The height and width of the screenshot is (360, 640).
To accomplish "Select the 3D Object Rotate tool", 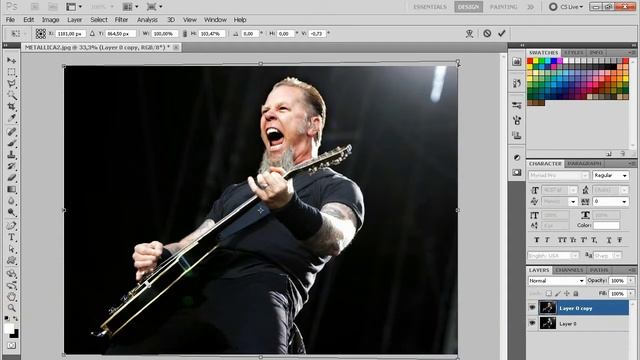I will 11,273.
